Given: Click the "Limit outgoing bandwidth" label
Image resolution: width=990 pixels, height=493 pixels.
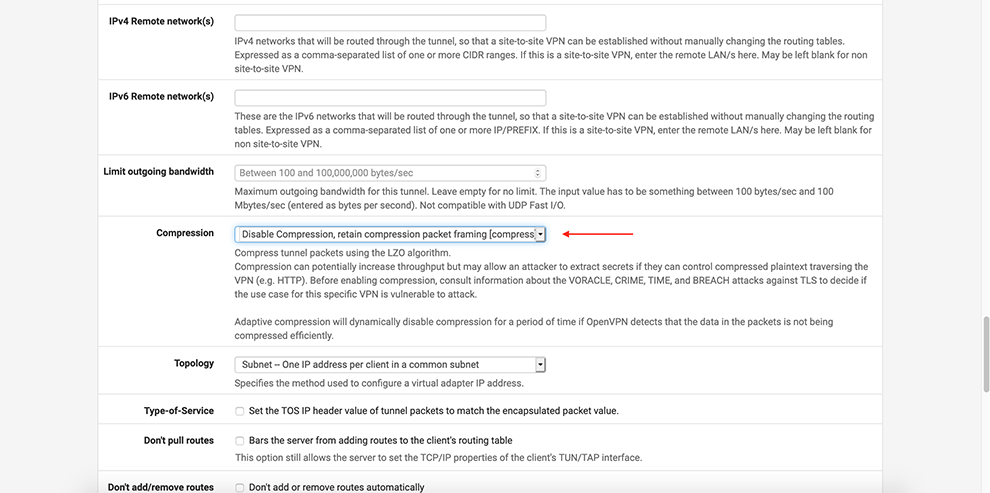Looking at the screenshot, I should coord(159,172).
